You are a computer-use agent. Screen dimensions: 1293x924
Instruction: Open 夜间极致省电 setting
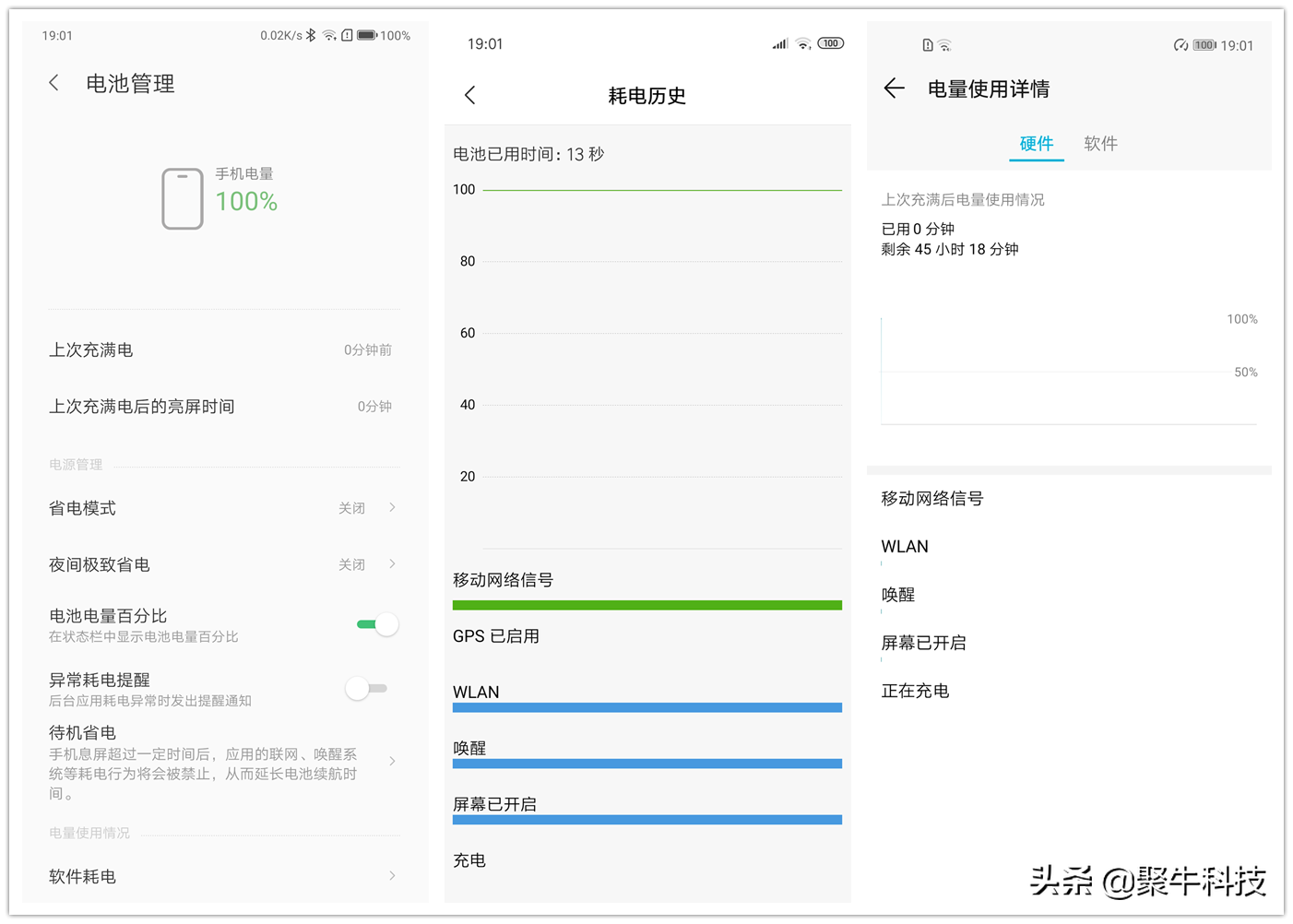224,564
